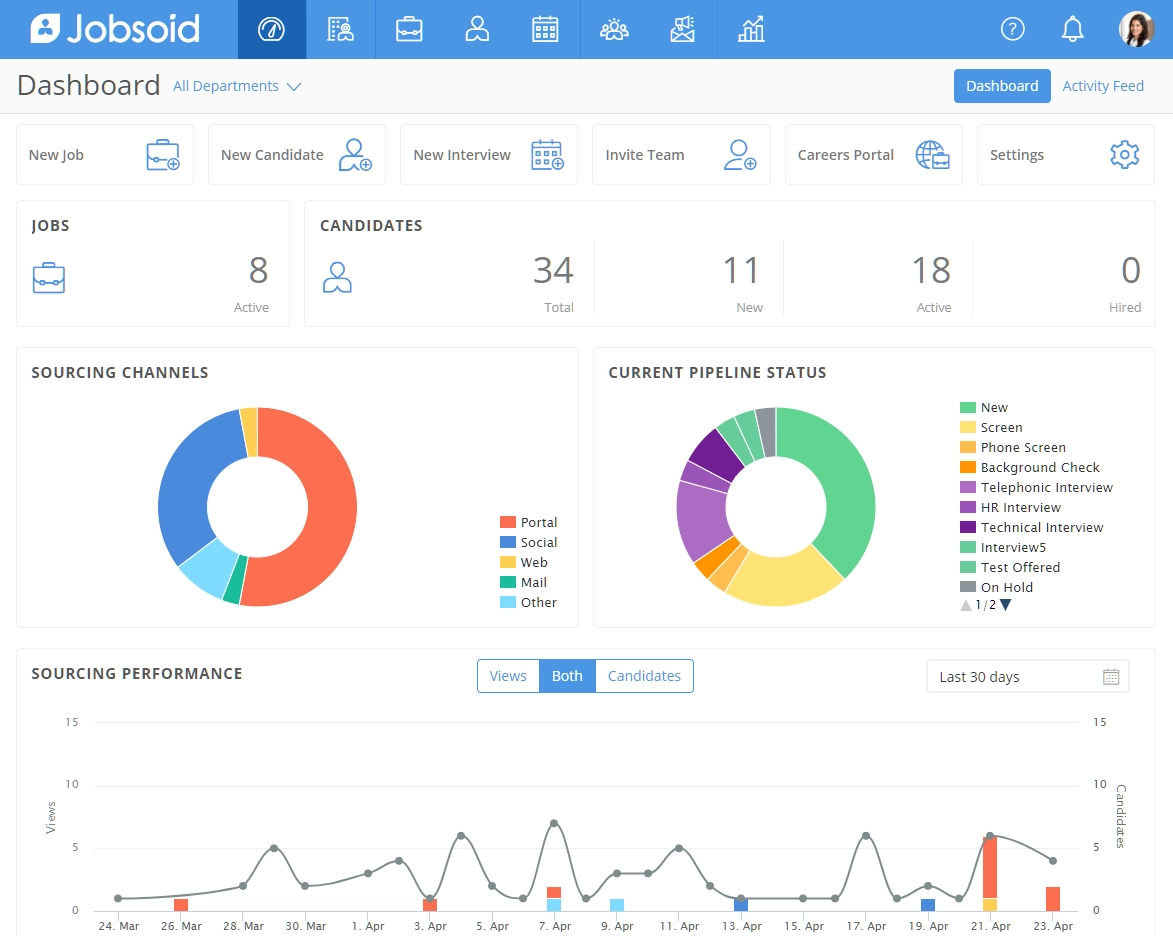Click the notifications bell icon

click(1073, 29)
